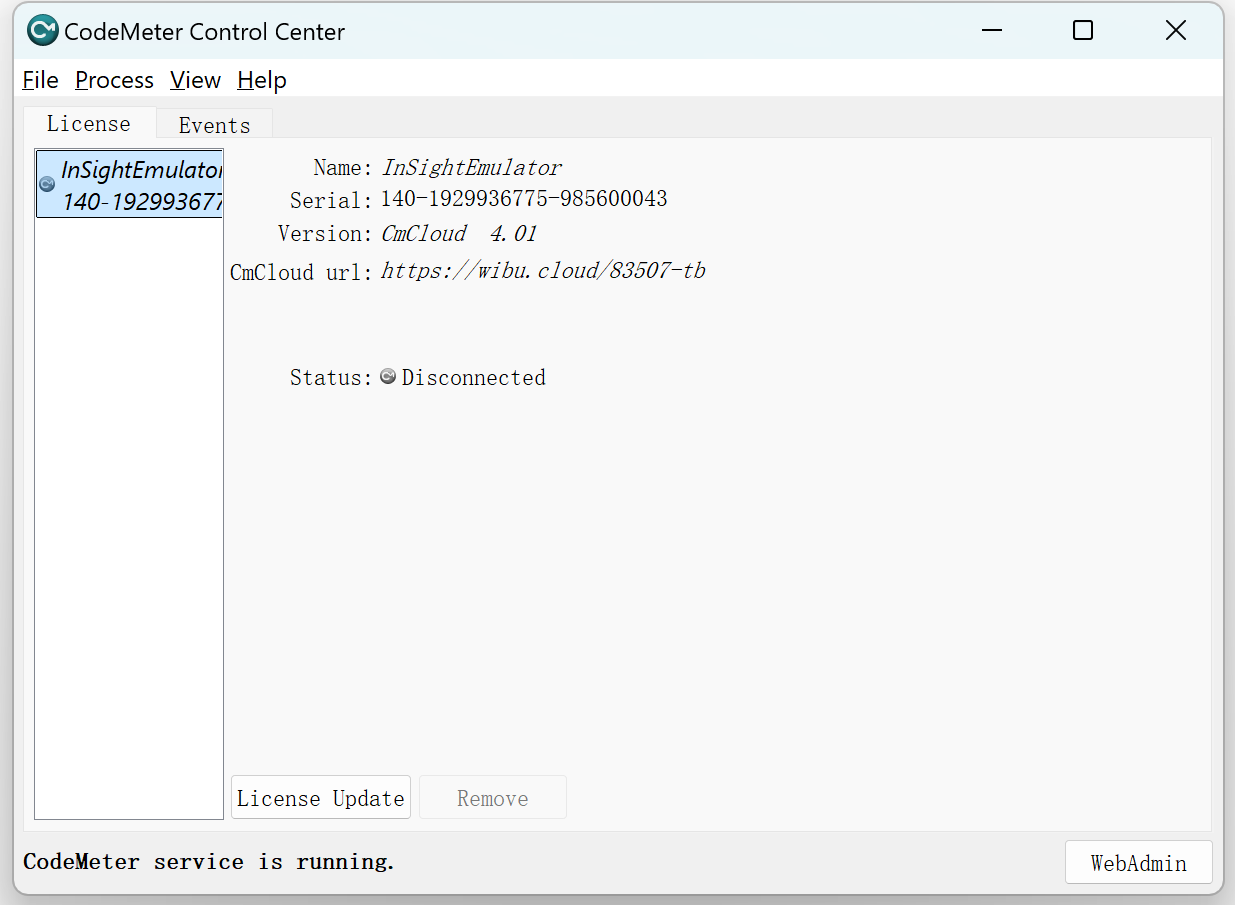Click the wibu.cloud CmCloud URL

[543, 271]
